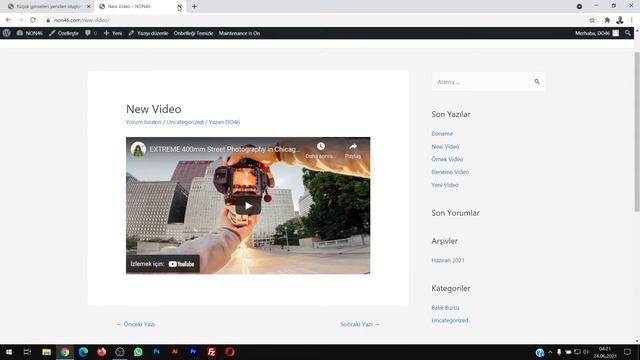Image resolution: width=640 pixels, height=360 pixels.
Task: Click the page vertical scrollbar thumb
Action: click(637, 131)
